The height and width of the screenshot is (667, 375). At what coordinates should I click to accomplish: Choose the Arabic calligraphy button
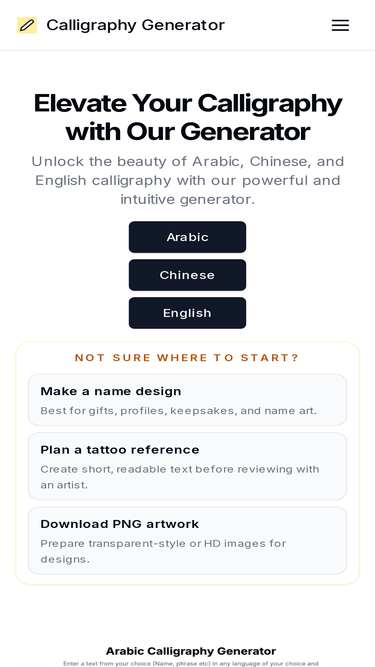(x=188, y=237)
